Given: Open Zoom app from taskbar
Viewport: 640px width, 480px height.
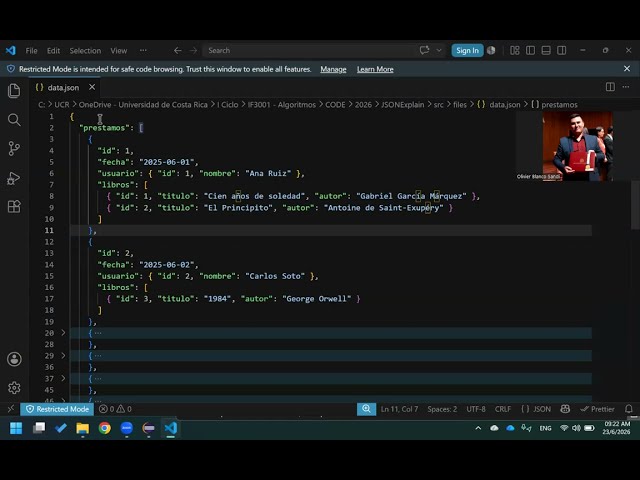Looking at the screenshot, I should coord(127,428).
